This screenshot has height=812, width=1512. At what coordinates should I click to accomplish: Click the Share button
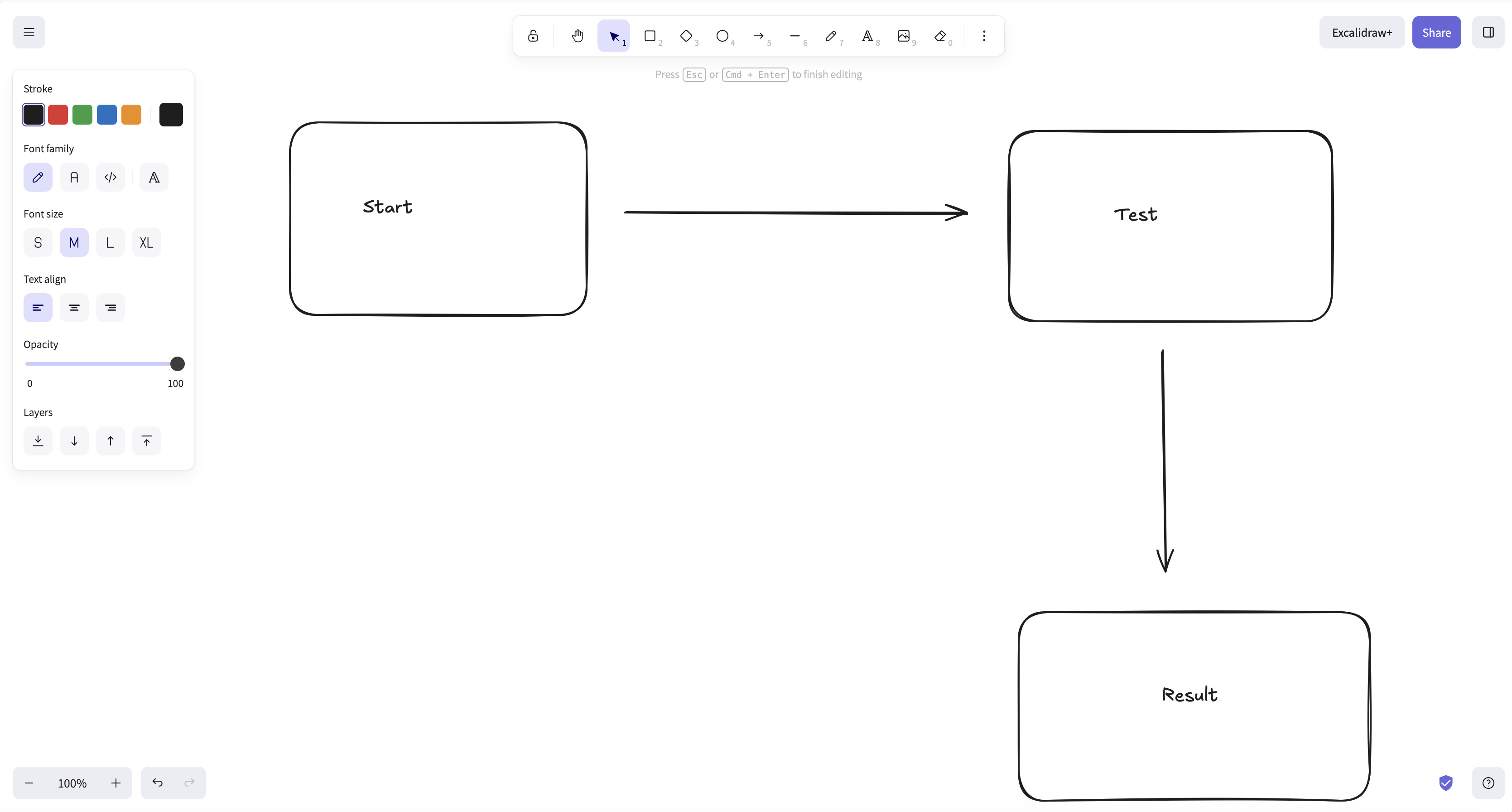[1436, 32]
